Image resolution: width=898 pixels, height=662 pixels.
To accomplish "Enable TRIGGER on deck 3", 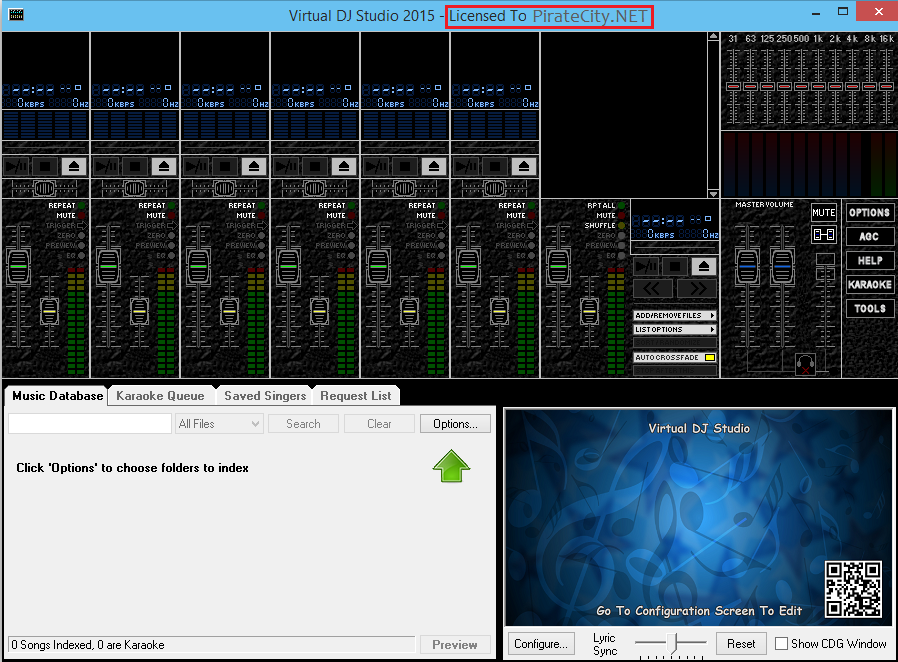I will click(262, 226).
